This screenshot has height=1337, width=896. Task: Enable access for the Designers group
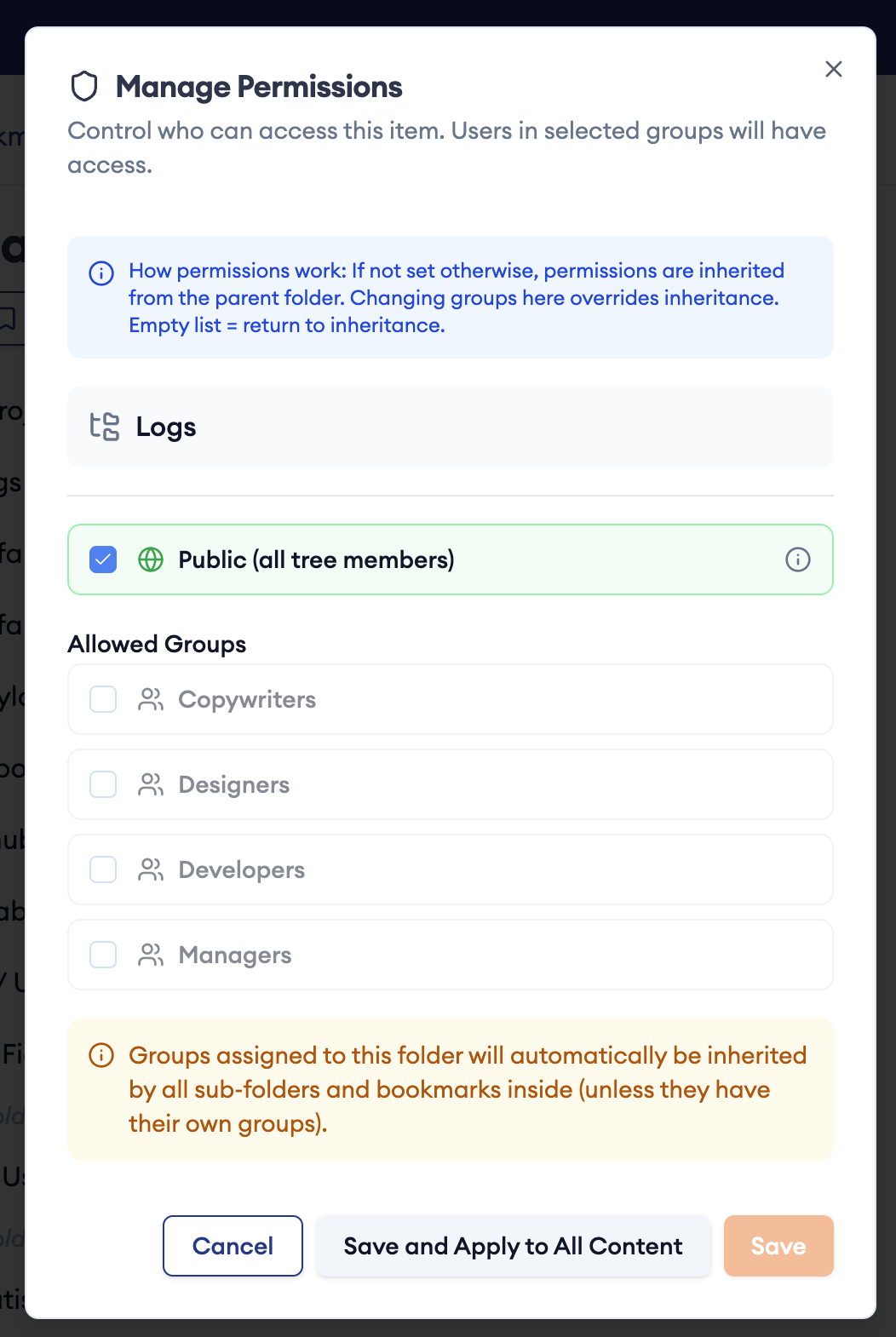tap(102, 784)
